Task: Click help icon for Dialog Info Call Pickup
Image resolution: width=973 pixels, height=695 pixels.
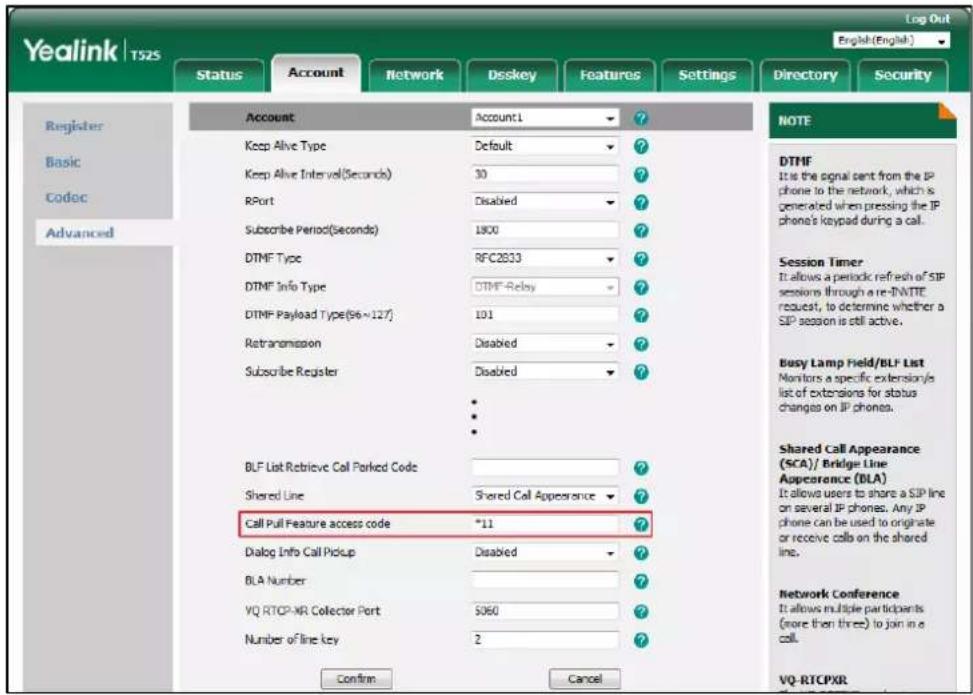Action: tap(642, 553)
